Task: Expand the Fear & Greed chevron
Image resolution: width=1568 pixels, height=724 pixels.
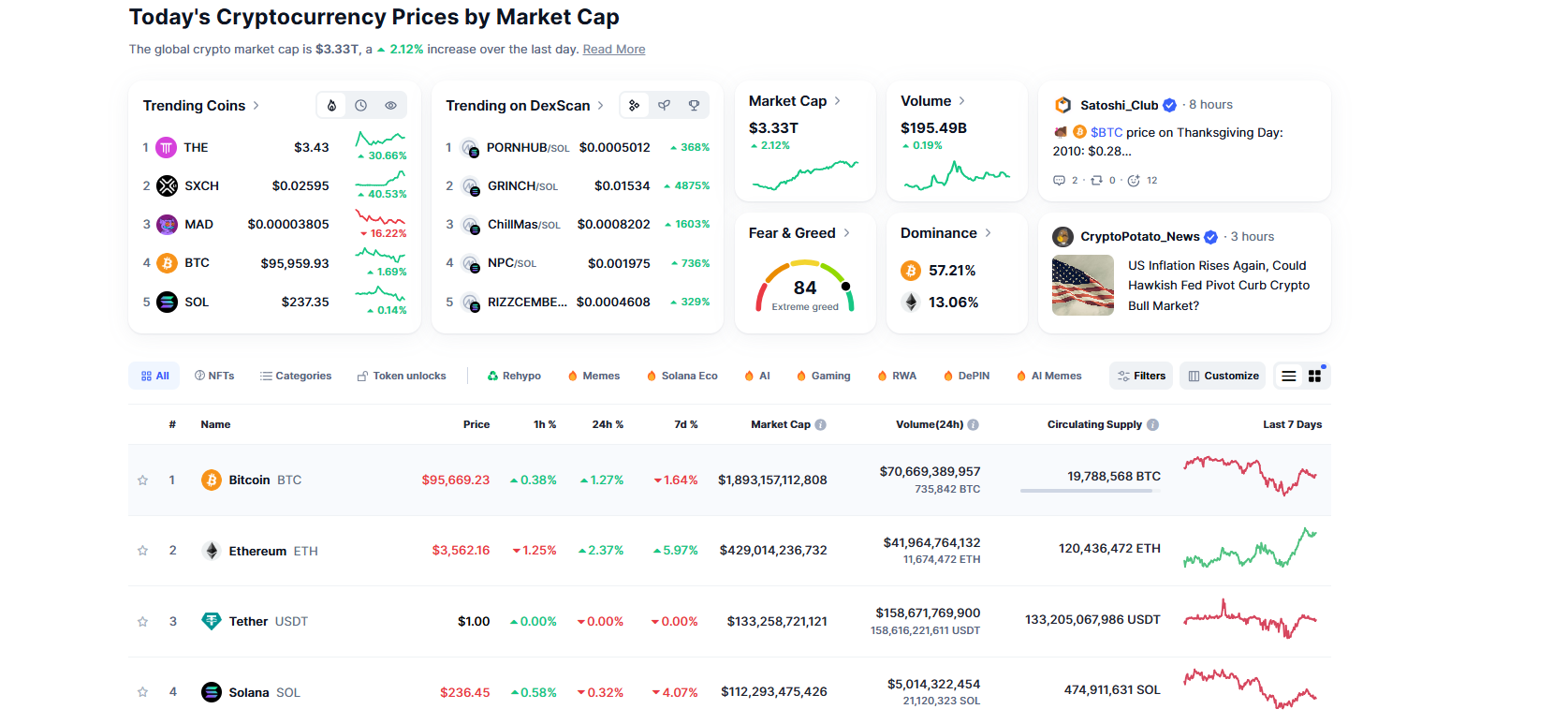Action: [x=847, y=233]
